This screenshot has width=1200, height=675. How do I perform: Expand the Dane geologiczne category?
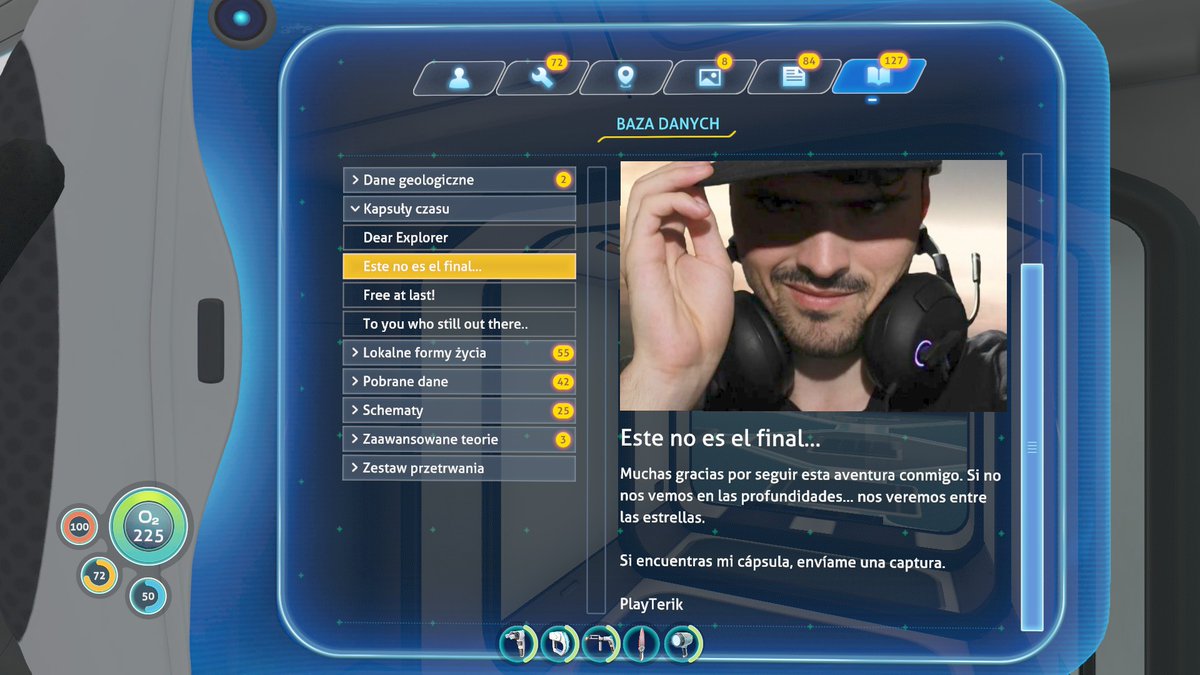tap(459, 180)
